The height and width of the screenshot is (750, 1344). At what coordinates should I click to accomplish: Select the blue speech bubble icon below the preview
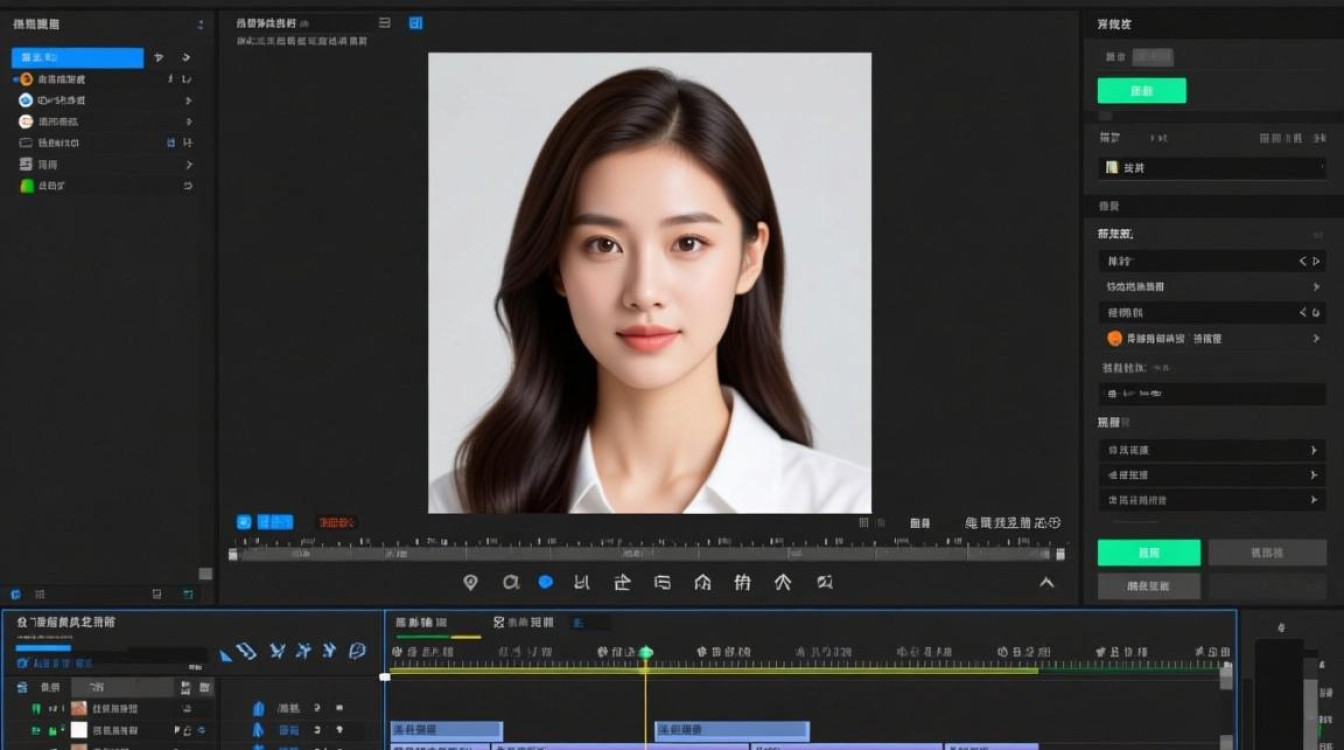(x=546, y=582)
